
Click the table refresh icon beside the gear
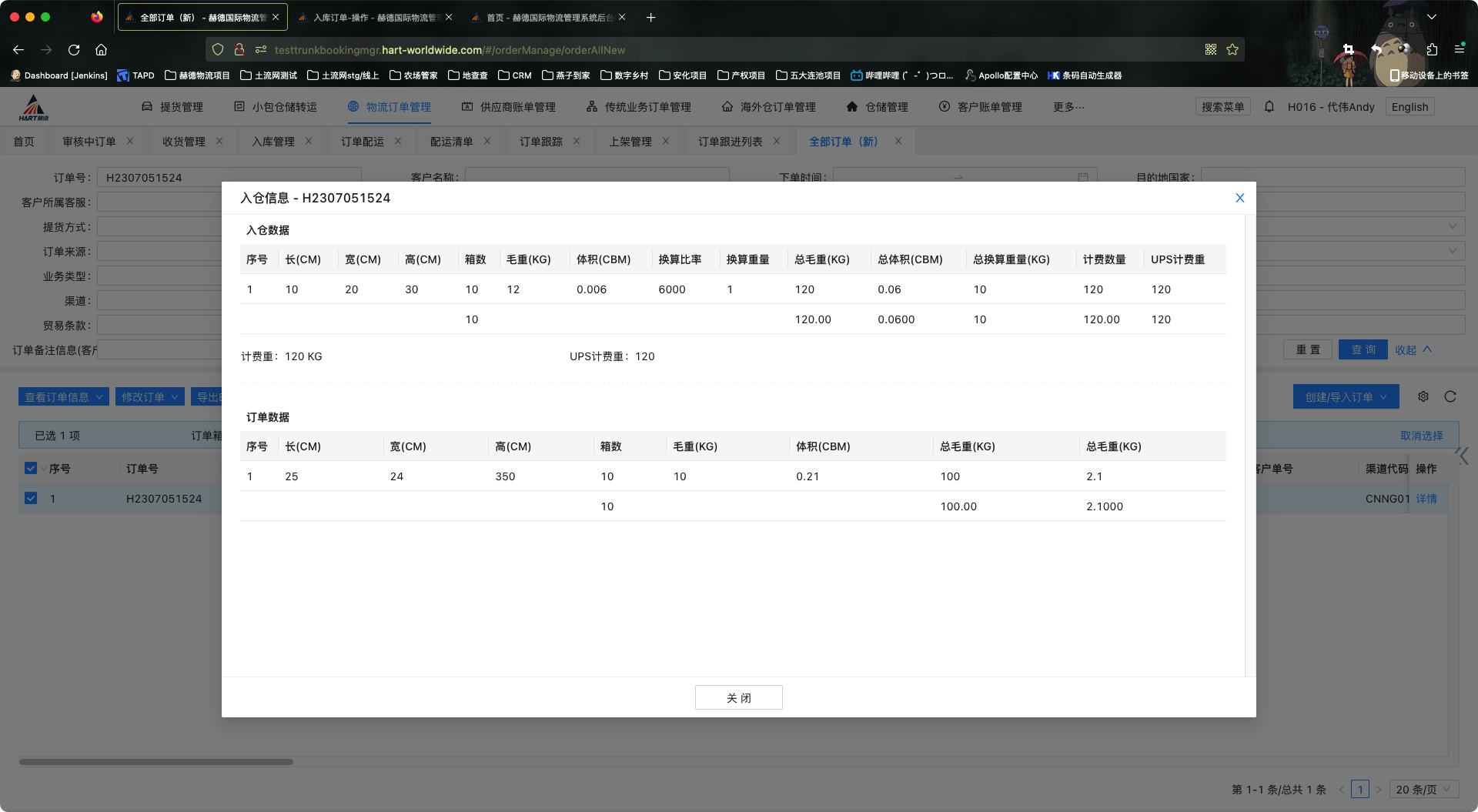[x=1450, y=396]
